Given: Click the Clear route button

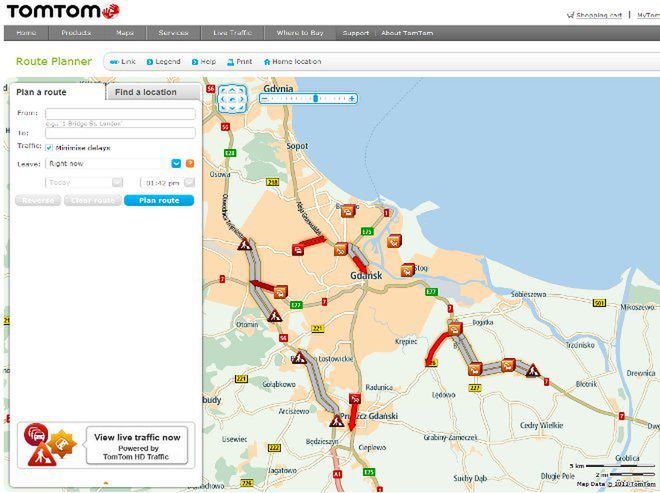Looking at the screenshot, I should [93, 200].
